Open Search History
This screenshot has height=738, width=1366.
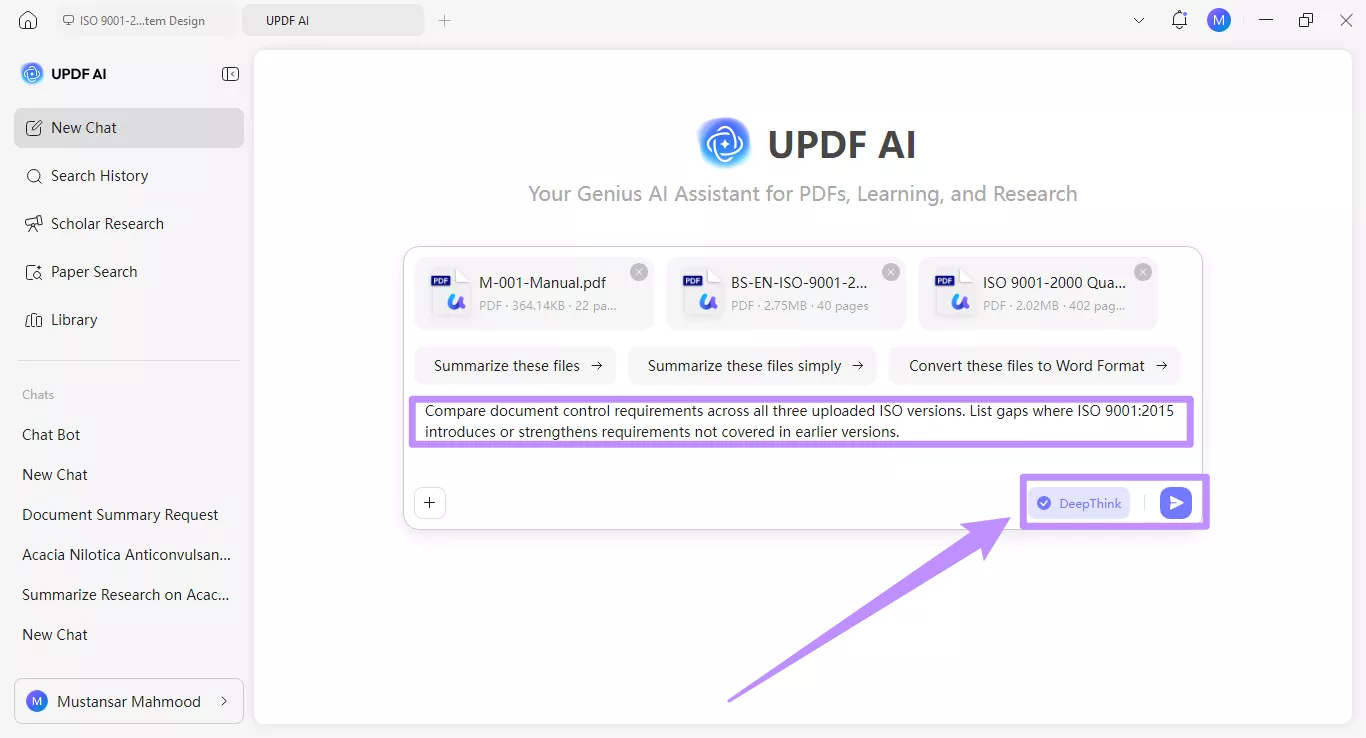pos(99,175)
